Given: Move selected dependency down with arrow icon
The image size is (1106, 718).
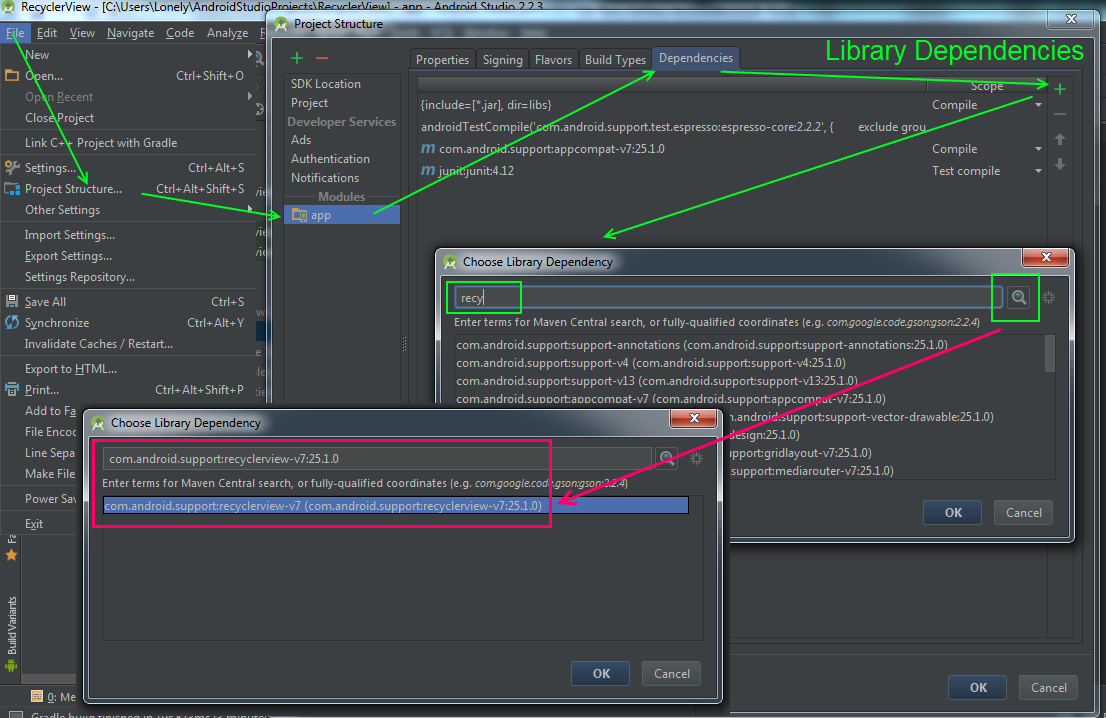Looking at the screenshot, I should coord(1059,163).
